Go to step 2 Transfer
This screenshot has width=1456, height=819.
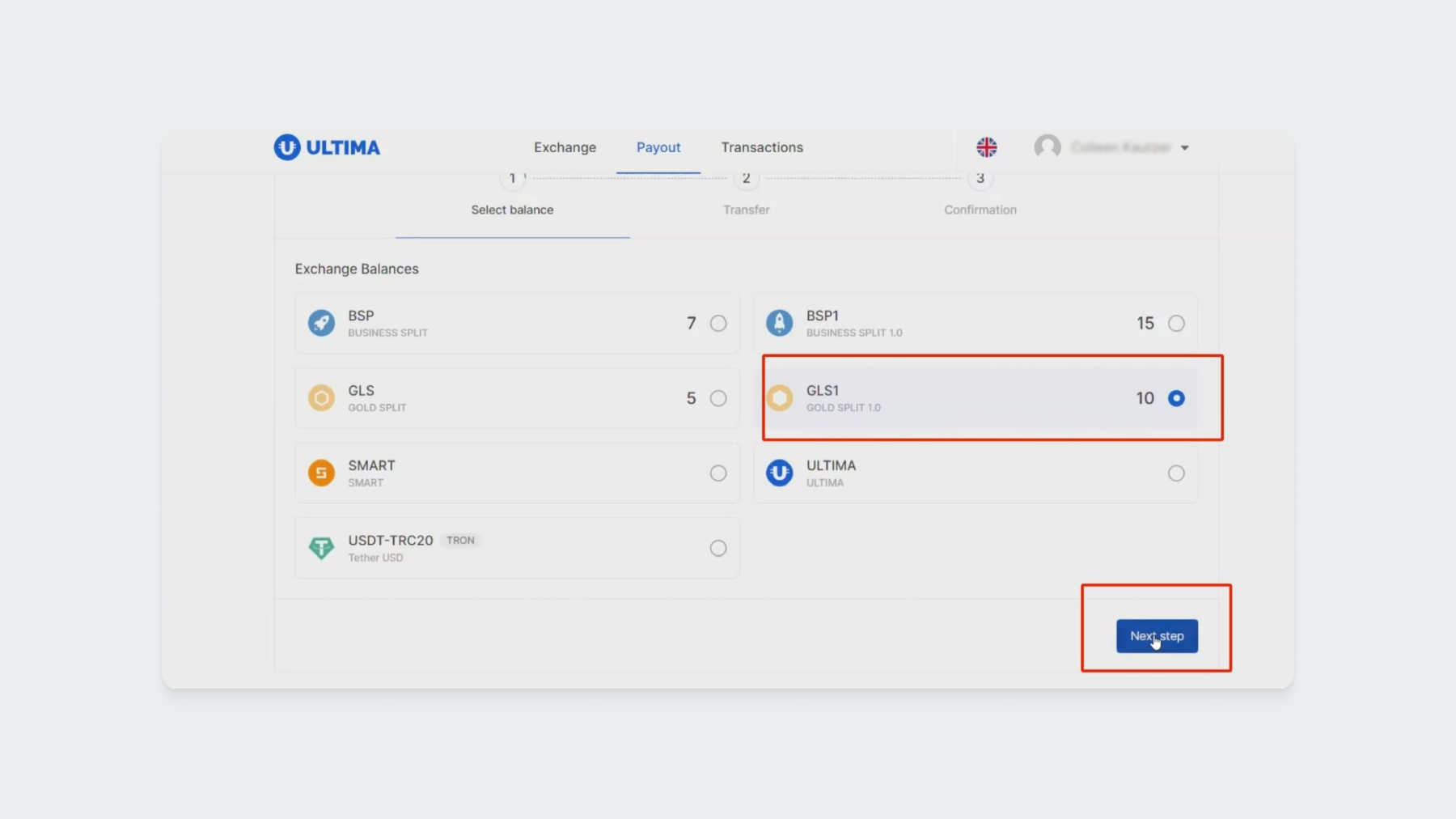coord(746,179)
